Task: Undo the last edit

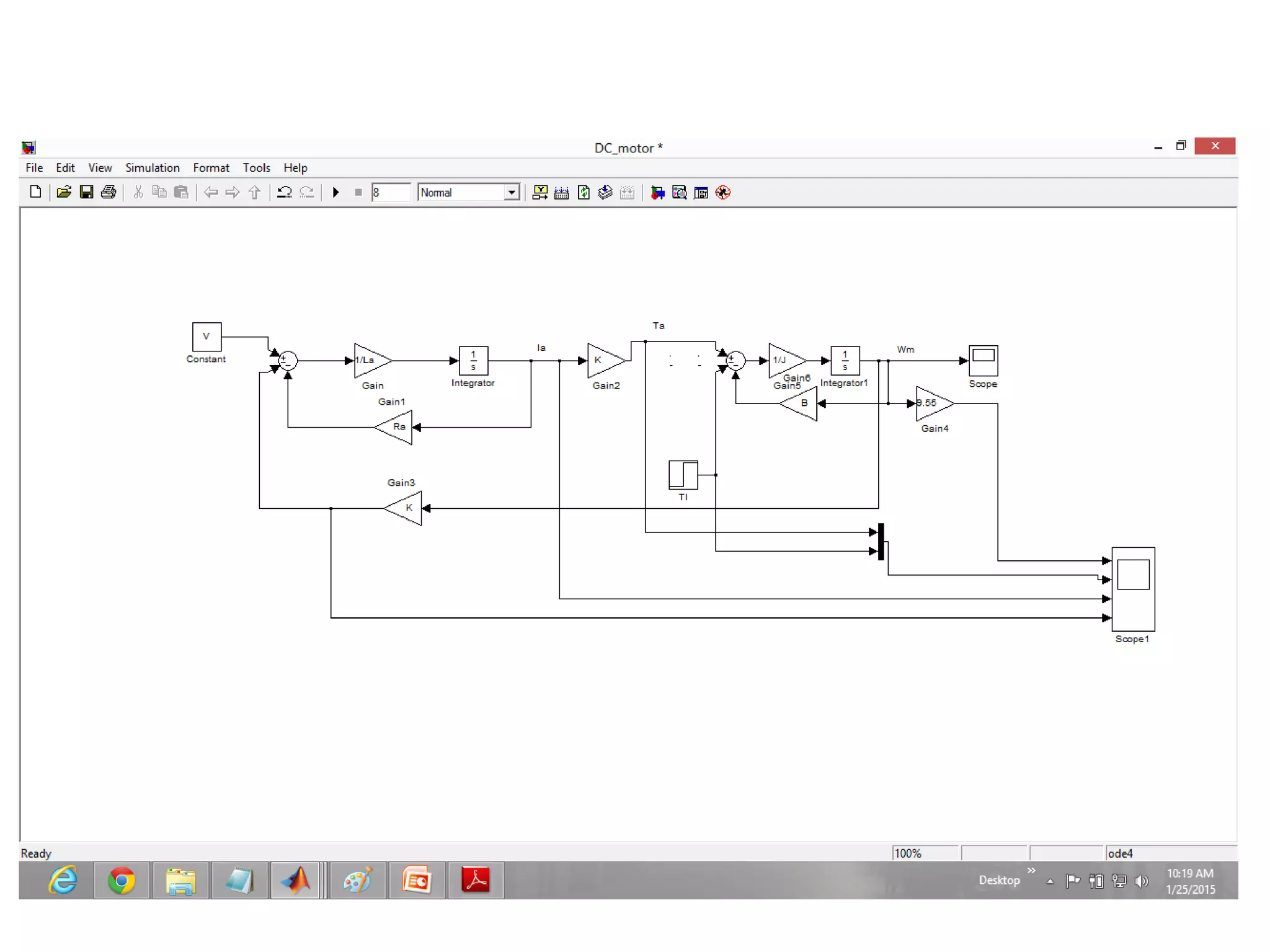Action: pos(284,193)
